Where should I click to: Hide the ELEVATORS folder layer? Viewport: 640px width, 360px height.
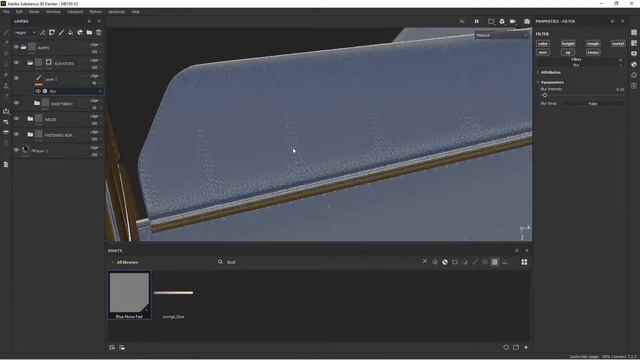pos(16,63)
